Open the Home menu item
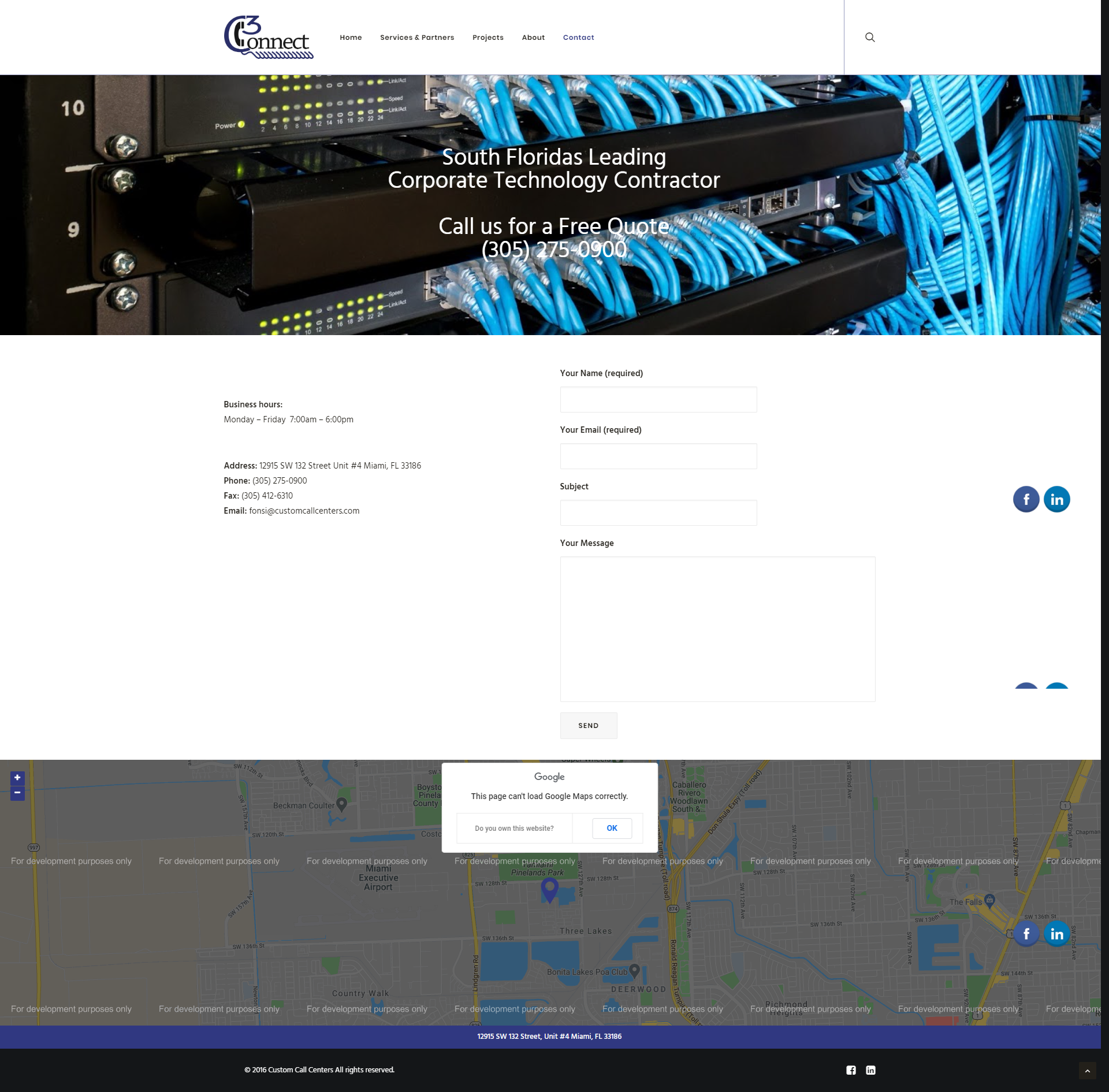The height and width of the screenshot is (1092, 1109). click(x=350, y=38)
